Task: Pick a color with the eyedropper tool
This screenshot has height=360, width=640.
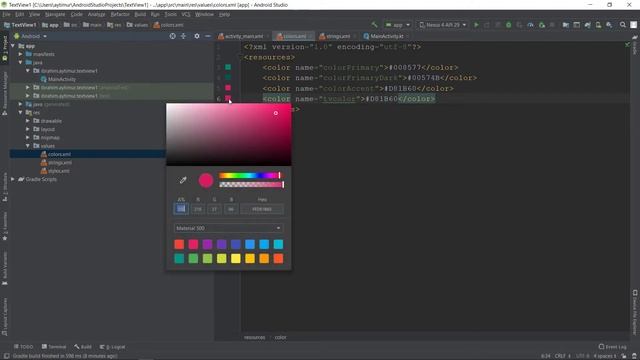Action: [x=183, y=180]
